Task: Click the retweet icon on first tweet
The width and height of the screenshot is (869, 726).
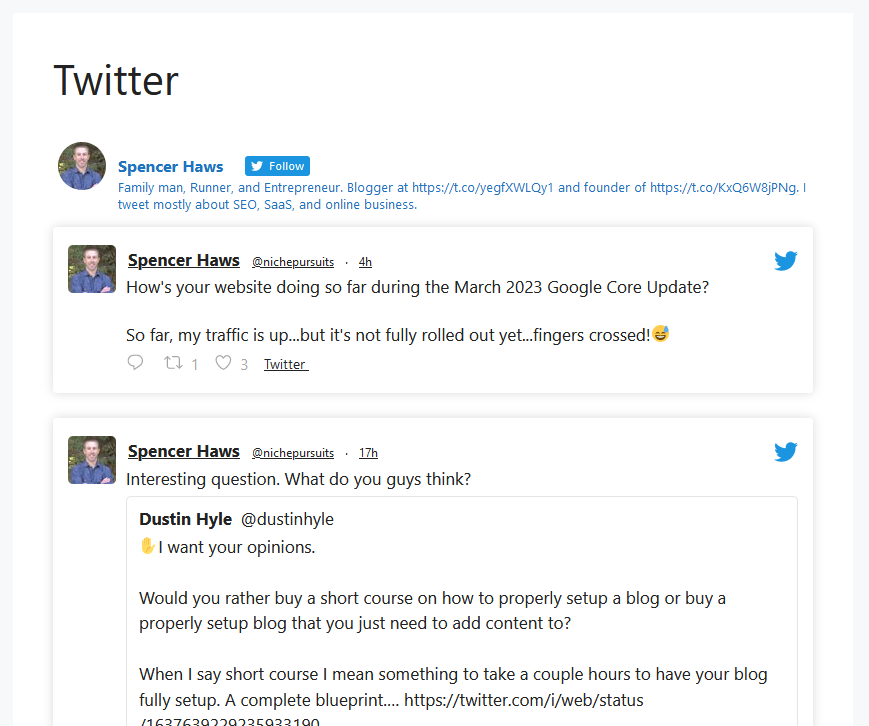Action: pyautogui.click(x=173, y=362)
